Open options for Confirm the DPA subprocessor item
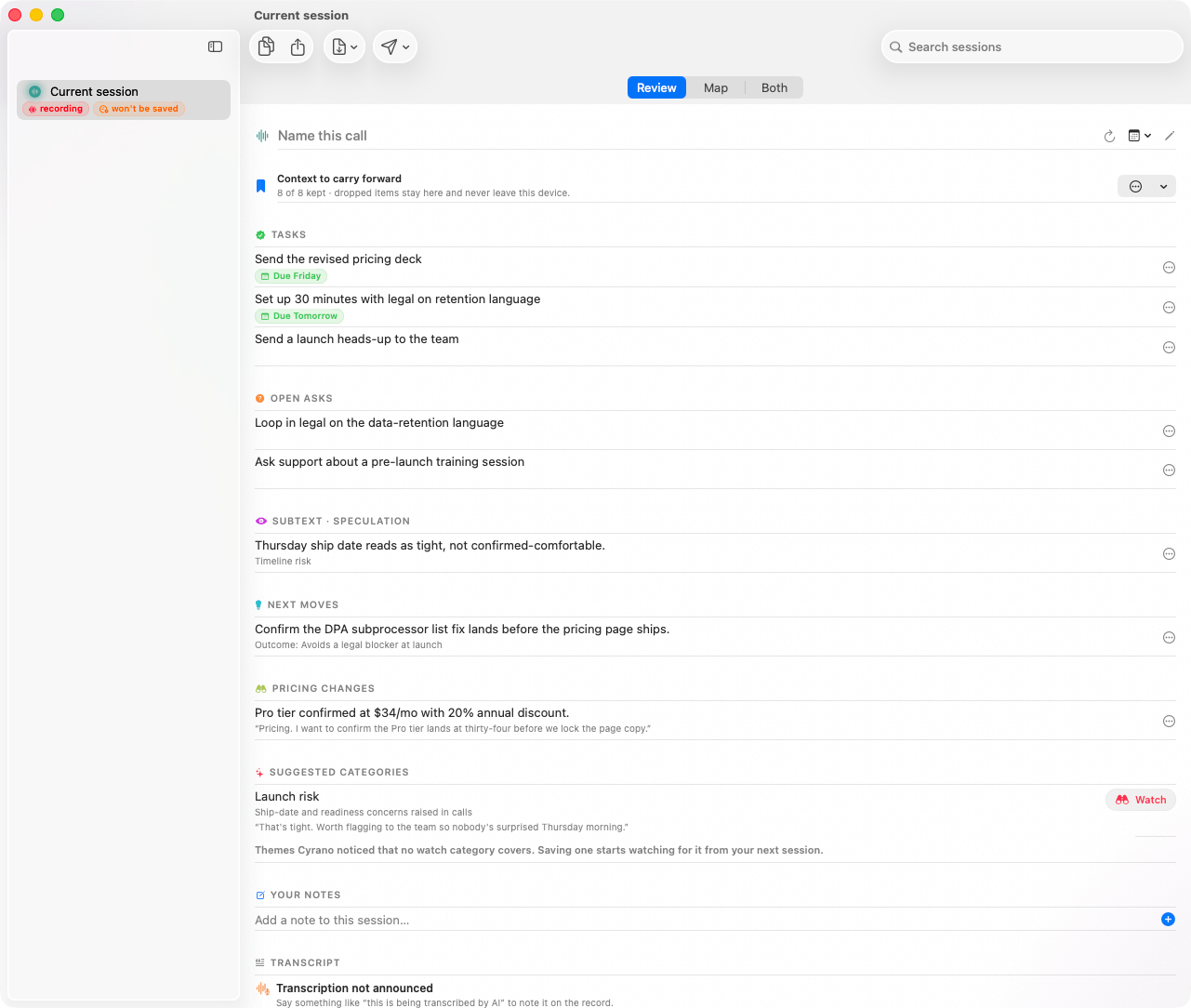 pyautogui.click(x=1169, y=638)
